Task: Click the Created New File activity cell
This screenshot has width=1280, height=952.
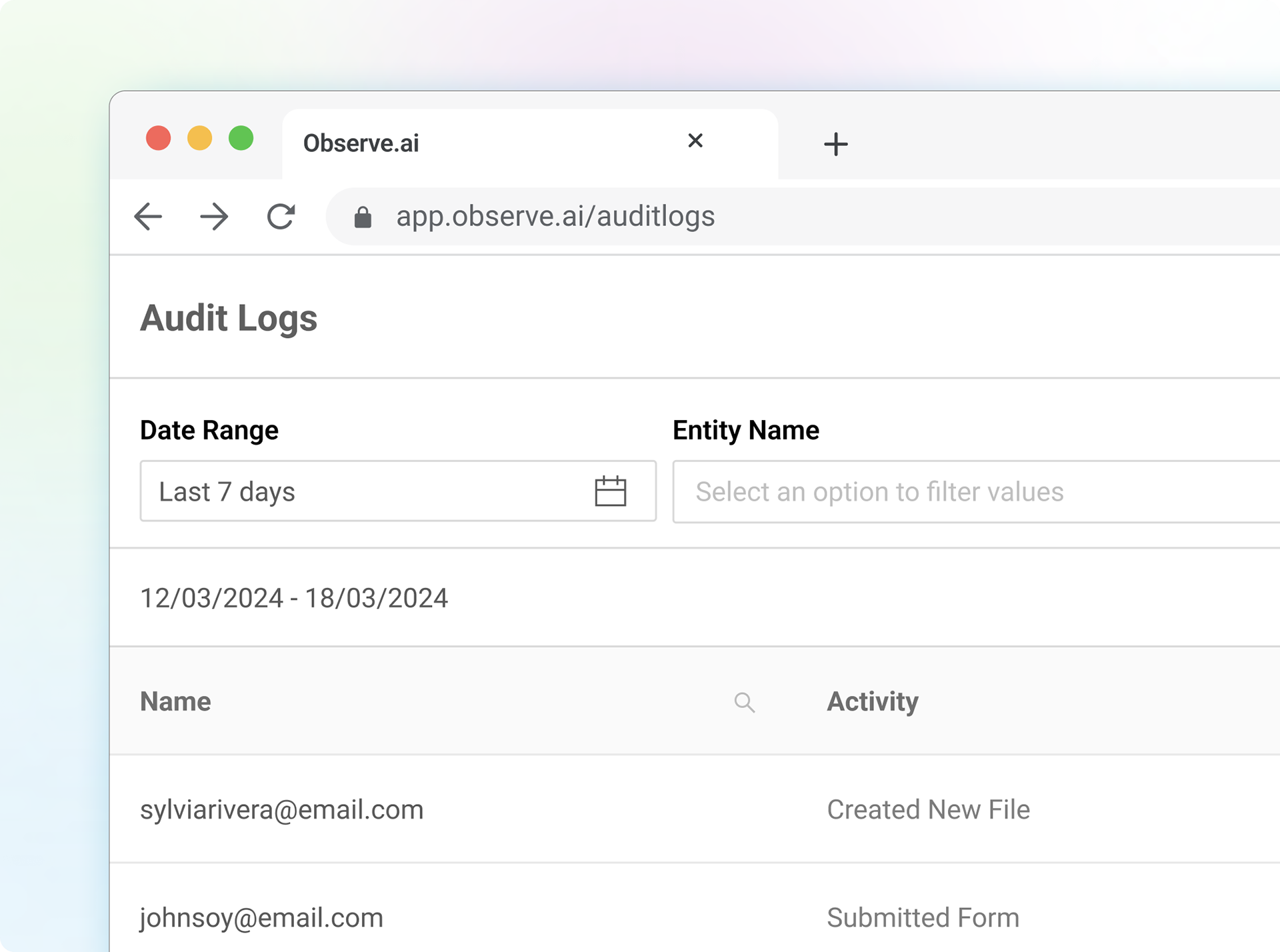Action: point(928,810)
